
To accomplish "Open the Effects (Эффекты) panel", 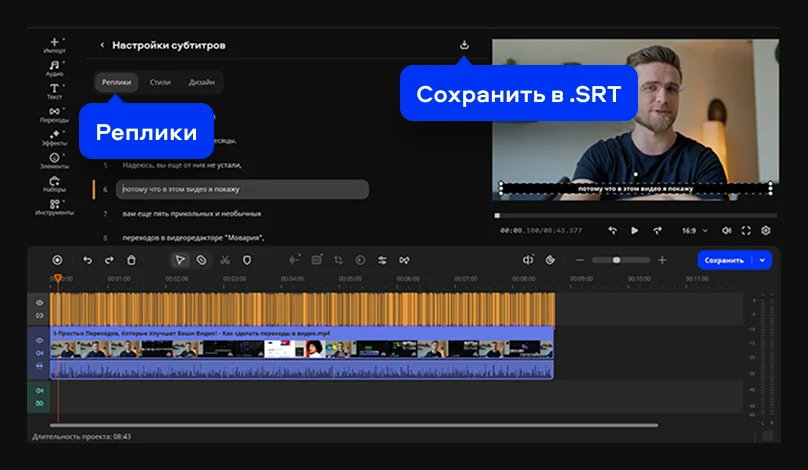I will click(54, 137).
